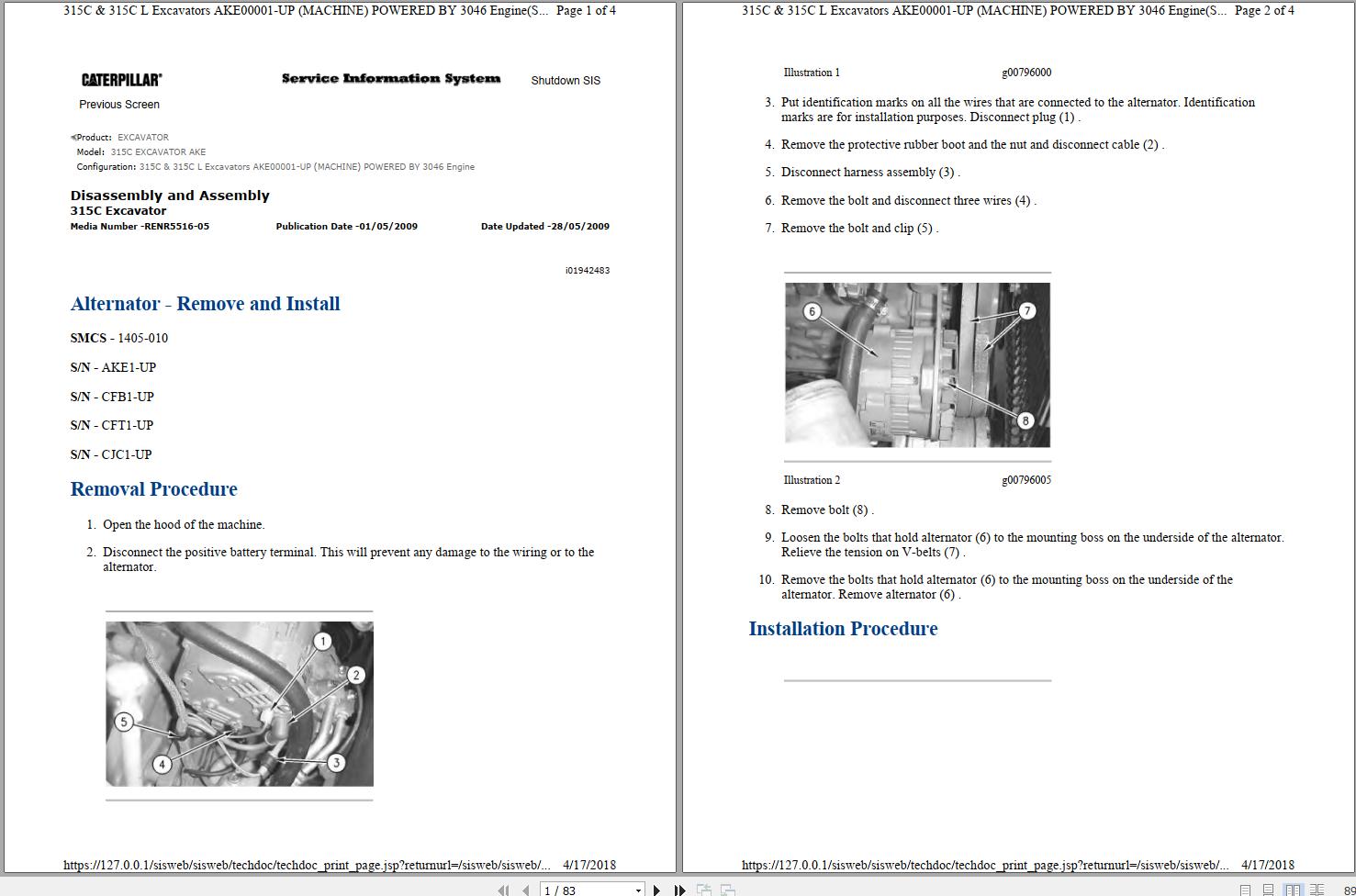This screenshot has width=1356, height=896.
Task: Select single page view mode
Action: click(x=1245, y=890)
